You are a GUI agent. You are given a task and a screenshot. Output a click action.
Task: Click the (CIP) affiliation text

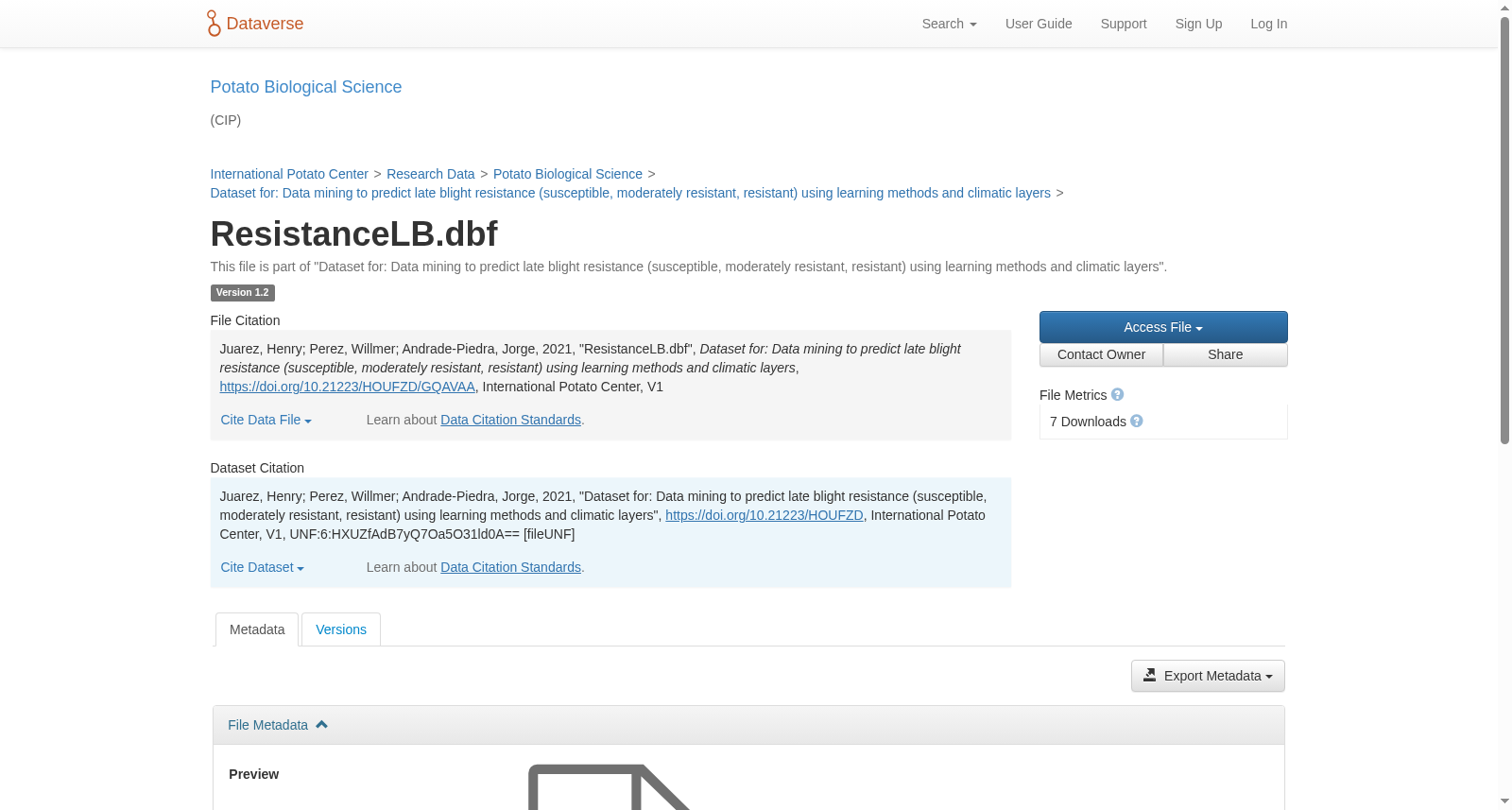point(226,120)
